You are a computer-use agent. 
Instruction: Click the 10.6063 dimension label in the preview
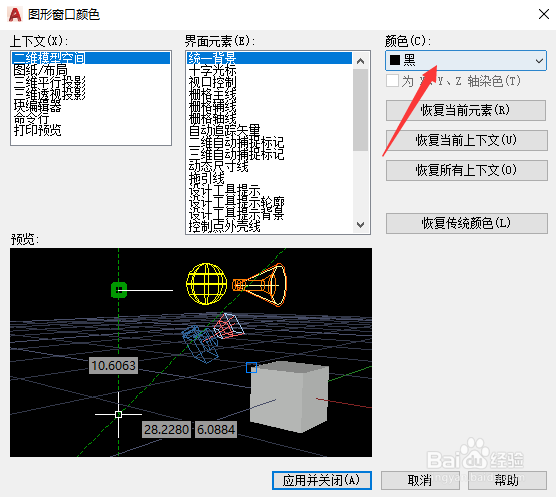click(x=113, y=365)
